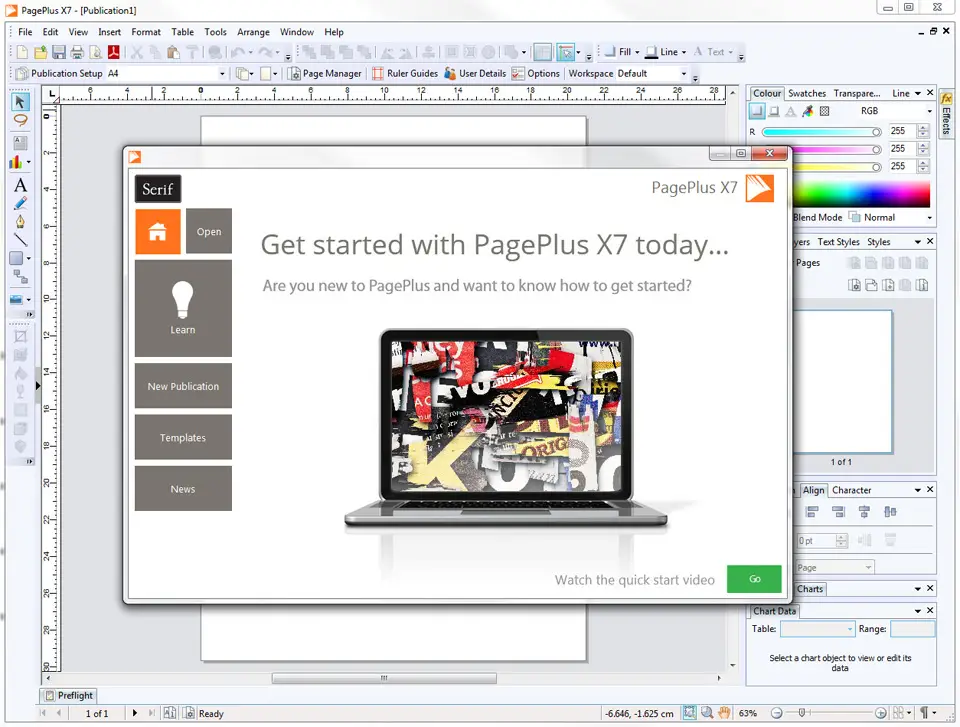Open the File menu
This screenshot has height=727, width=960.
point(25,32)
